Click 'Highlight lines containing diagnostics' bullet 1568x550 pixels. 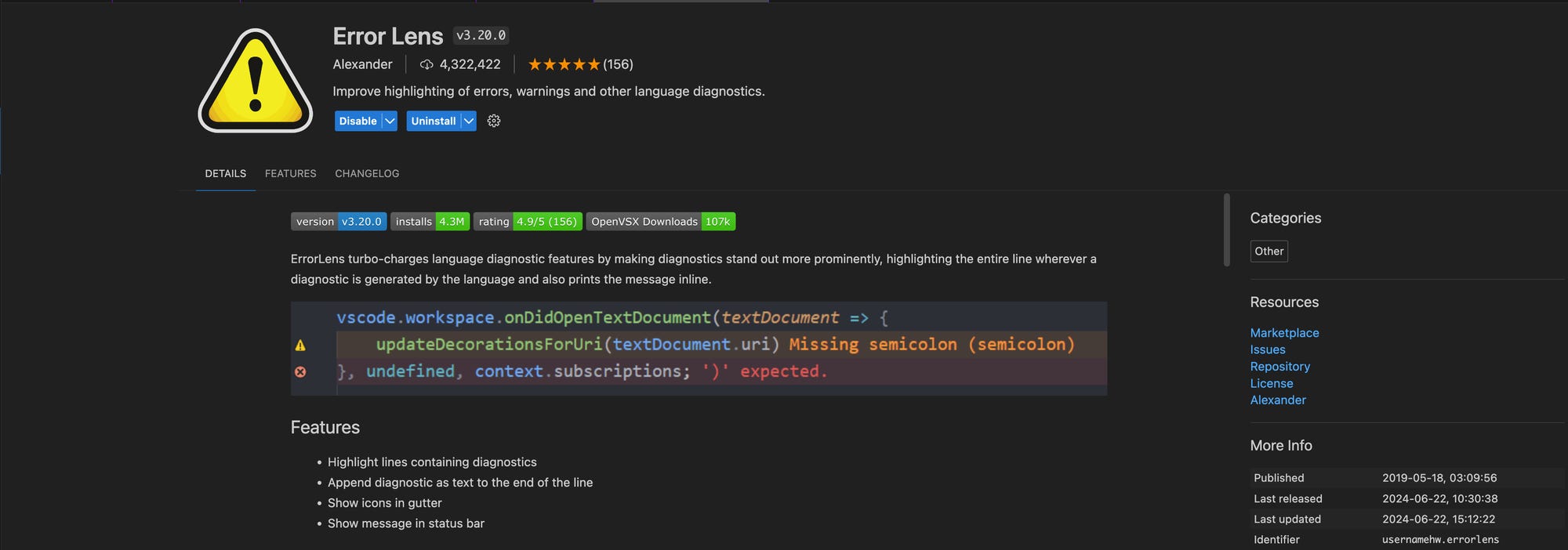click(x=432, y=462)
